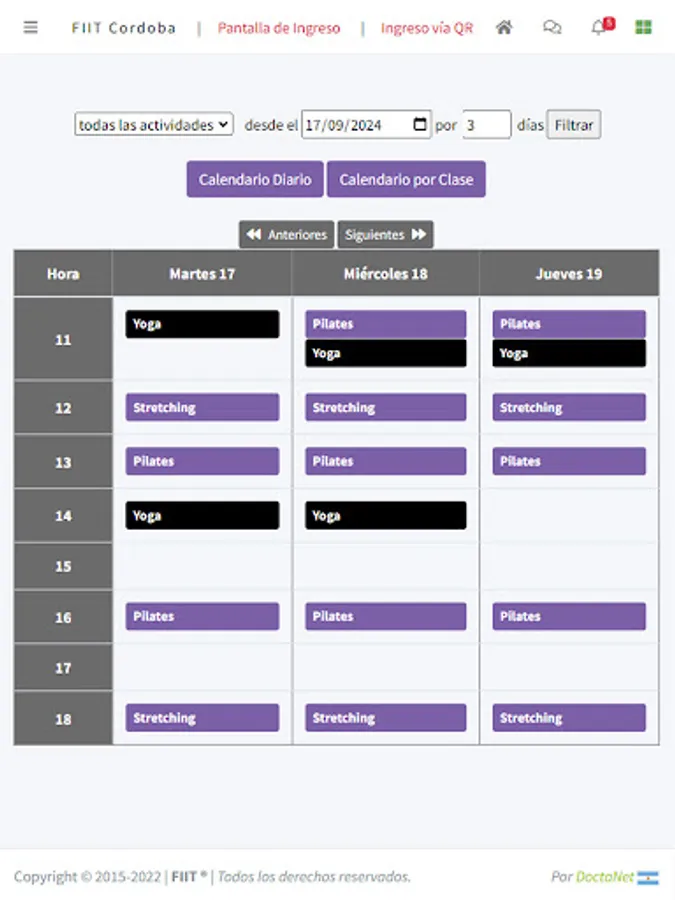Expand the activities selector arrow
This screenshot has width=675, height=900.
coord(222,124)
